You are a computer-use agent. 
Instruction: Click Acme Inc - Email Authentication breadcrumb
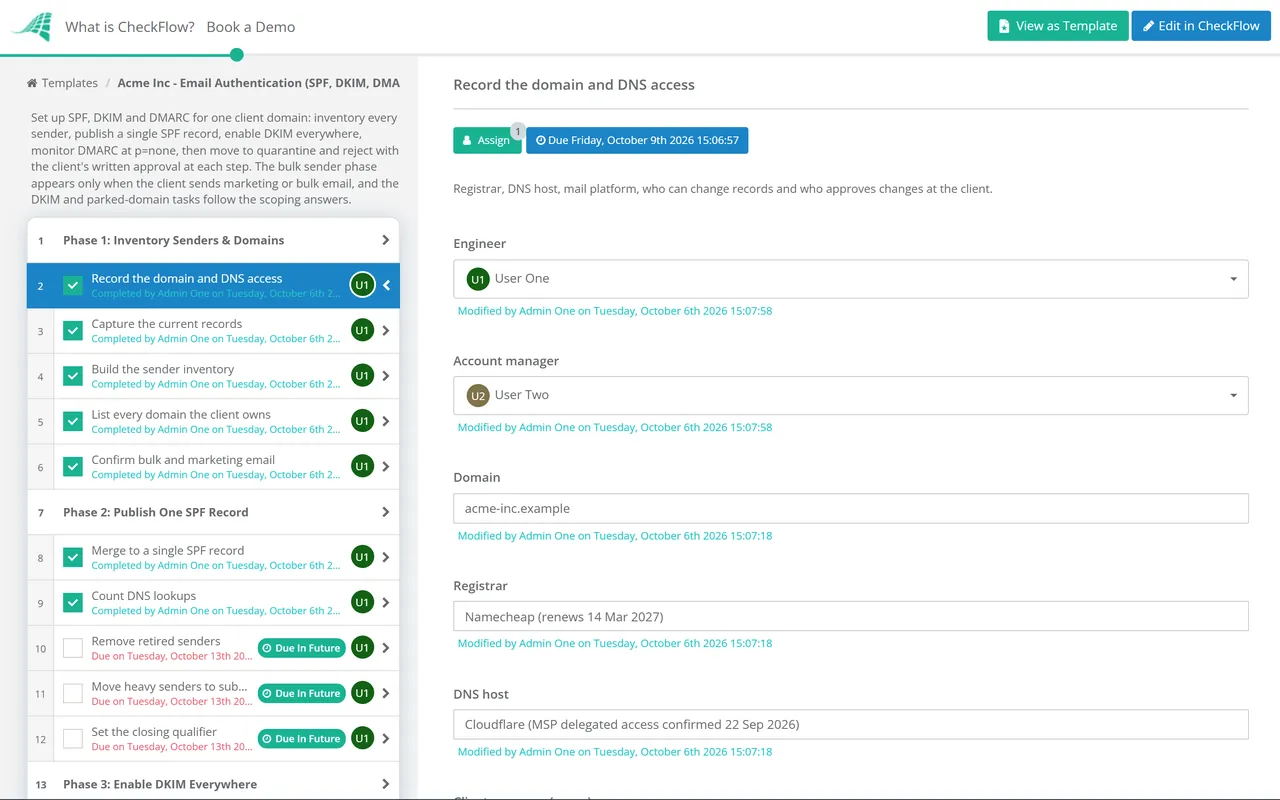[x=258, y=83]
